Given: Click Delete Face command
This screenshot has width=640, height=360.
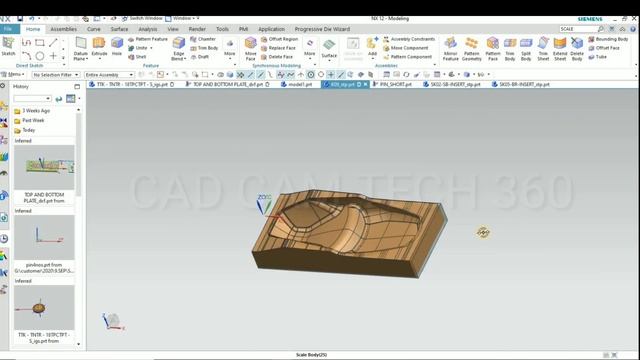Looking at the screenshot, I should tap(277, 57).
